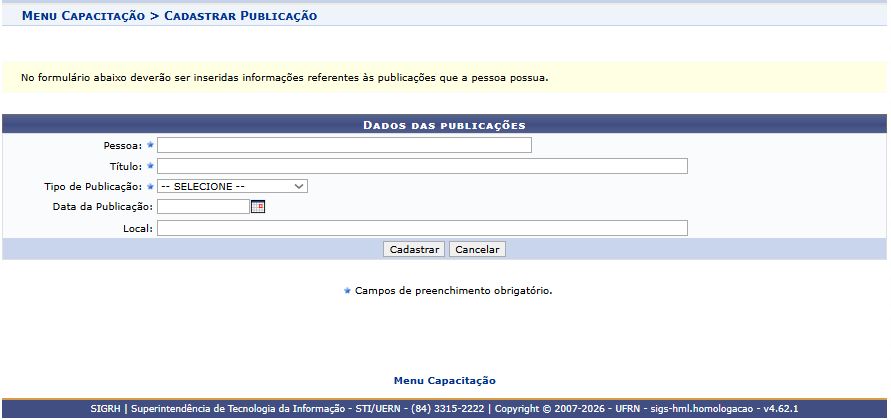Click the SIGRH footer copyright text

444,409
